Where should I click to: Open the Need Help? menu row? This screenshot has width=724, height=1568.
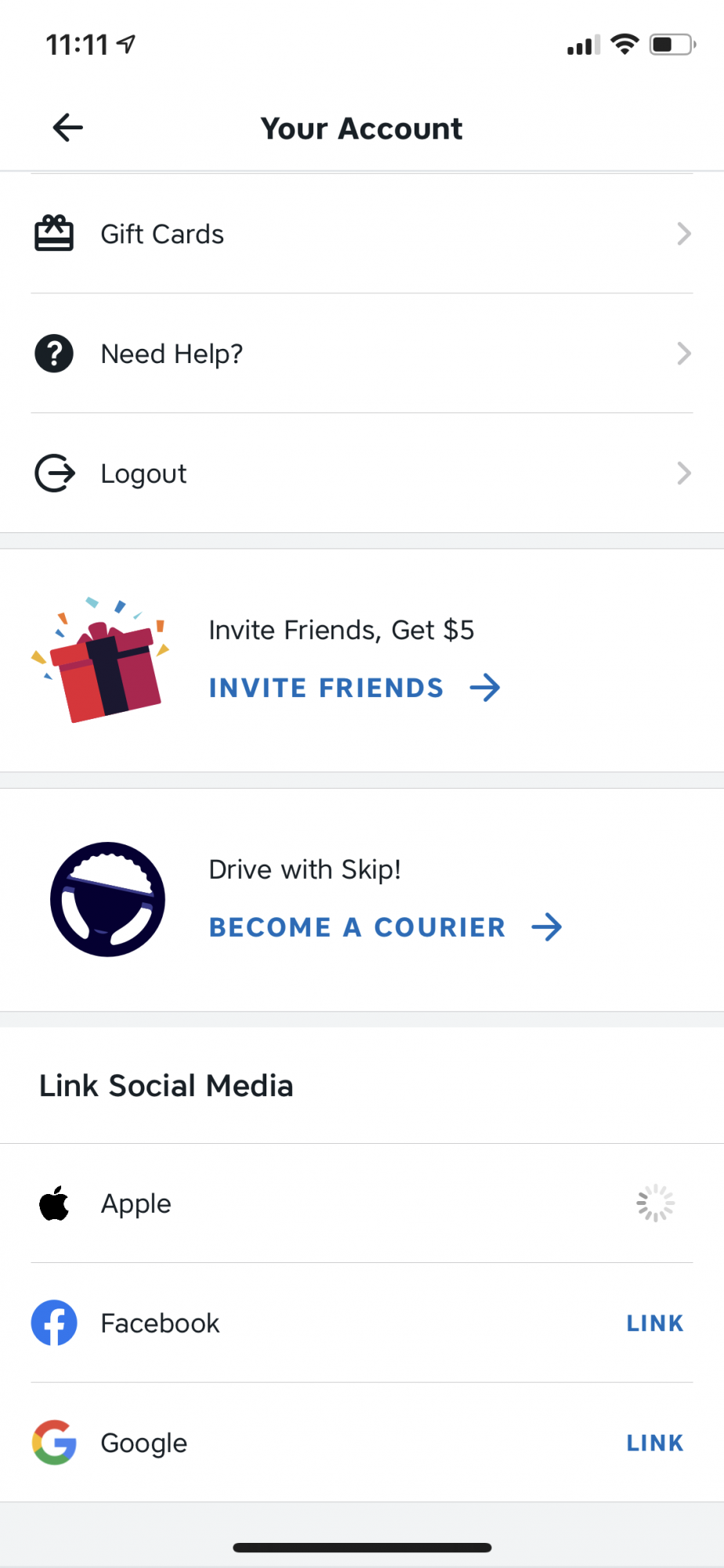click(362, 354)
